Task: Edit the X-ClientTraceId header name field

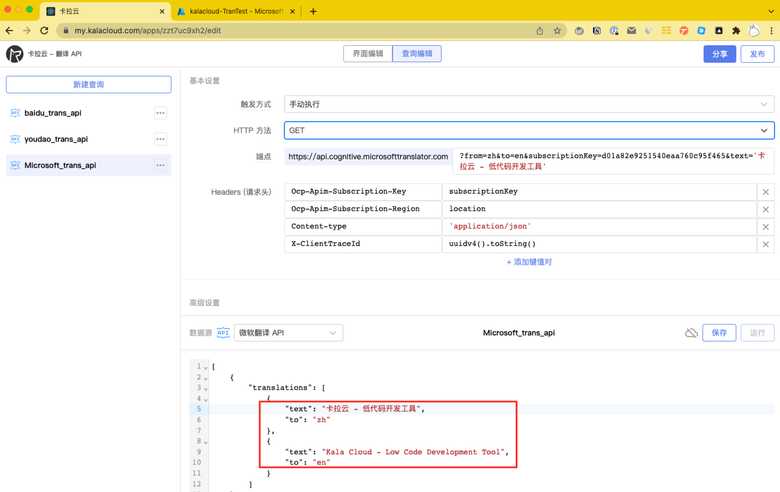Action: pyautogui.click(x=363, y=244)
